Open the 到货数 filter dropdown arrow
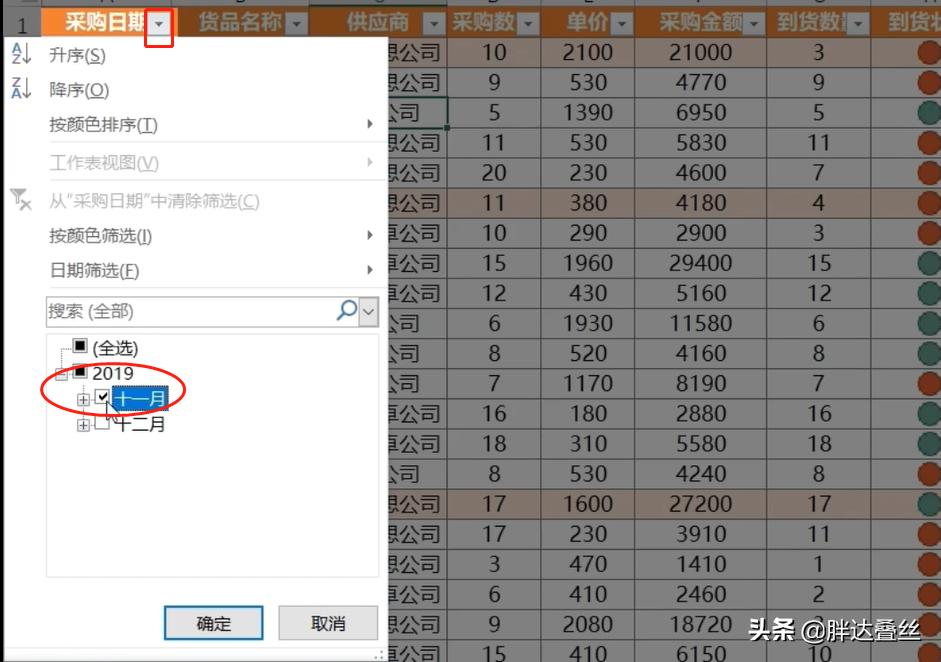The image size is (941, 662). 858,25
